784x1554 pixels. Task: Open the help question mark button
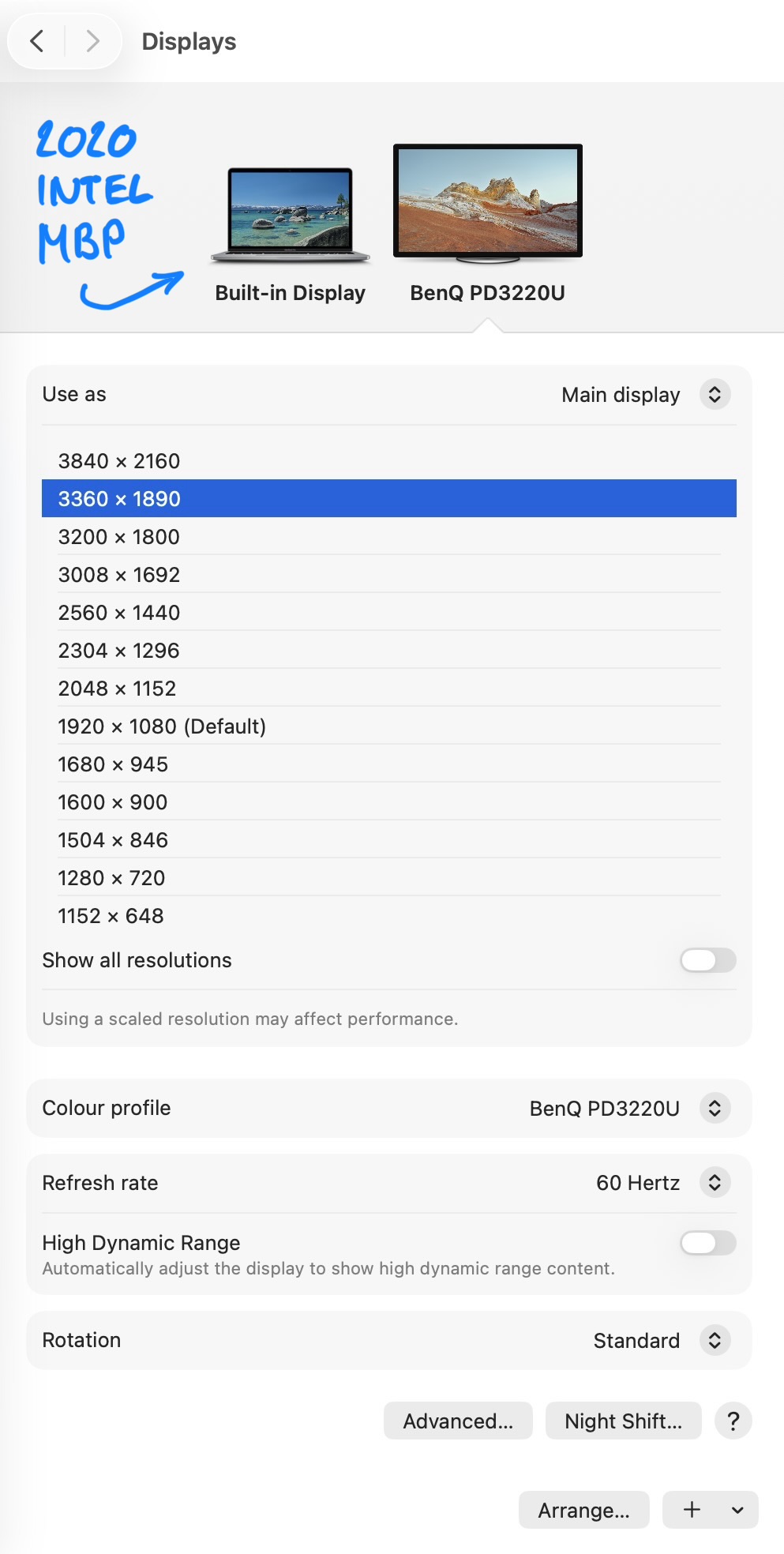pyautogui.click(x=733, y=1421)
